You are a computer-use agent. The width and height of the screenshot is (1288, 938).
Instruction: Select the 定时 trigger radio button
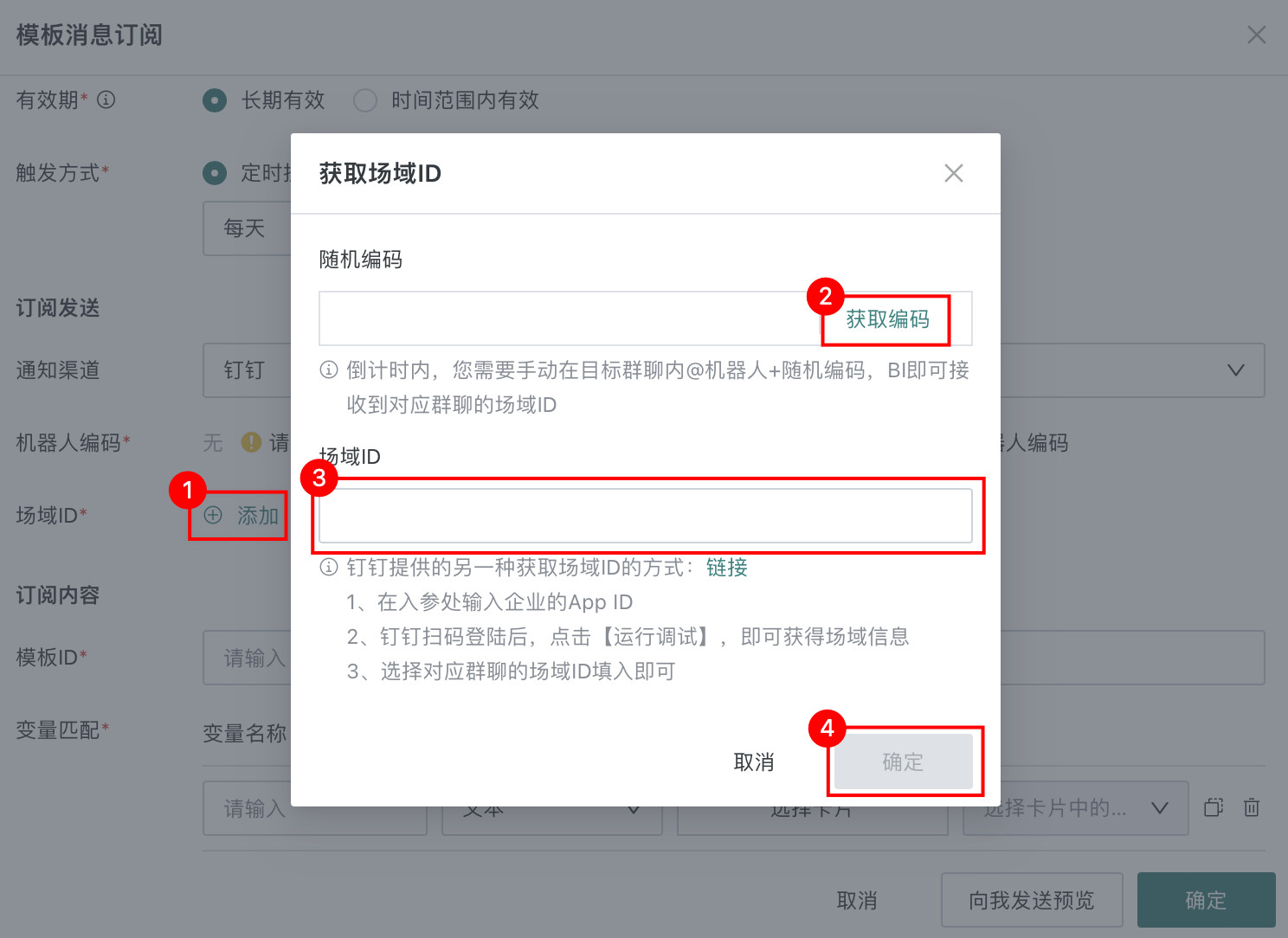tap(215, 173)
